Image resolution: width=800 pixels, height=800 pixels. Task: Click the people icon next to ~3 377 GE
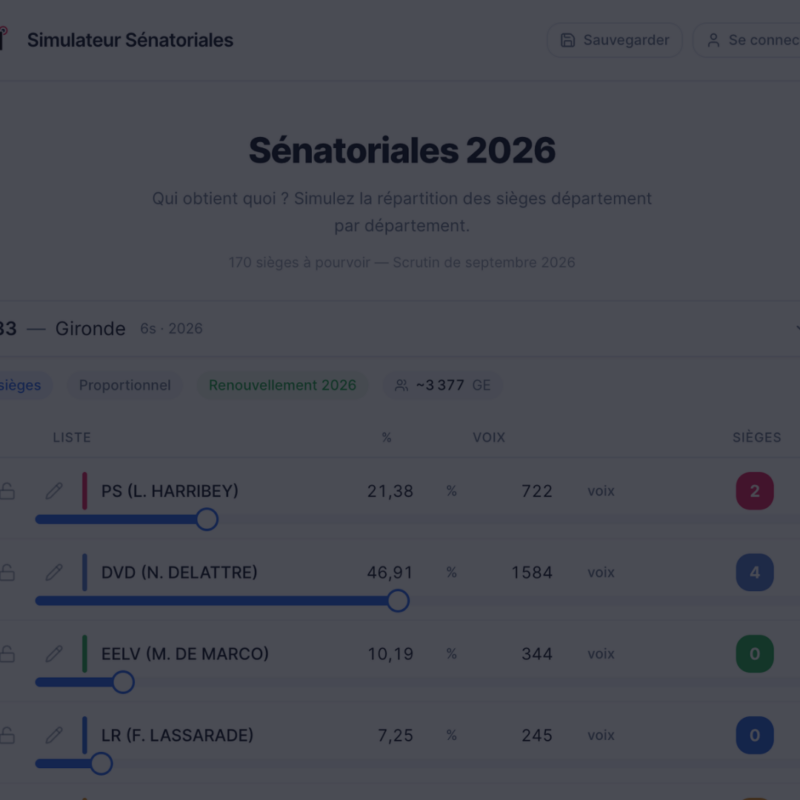point(402,385)
